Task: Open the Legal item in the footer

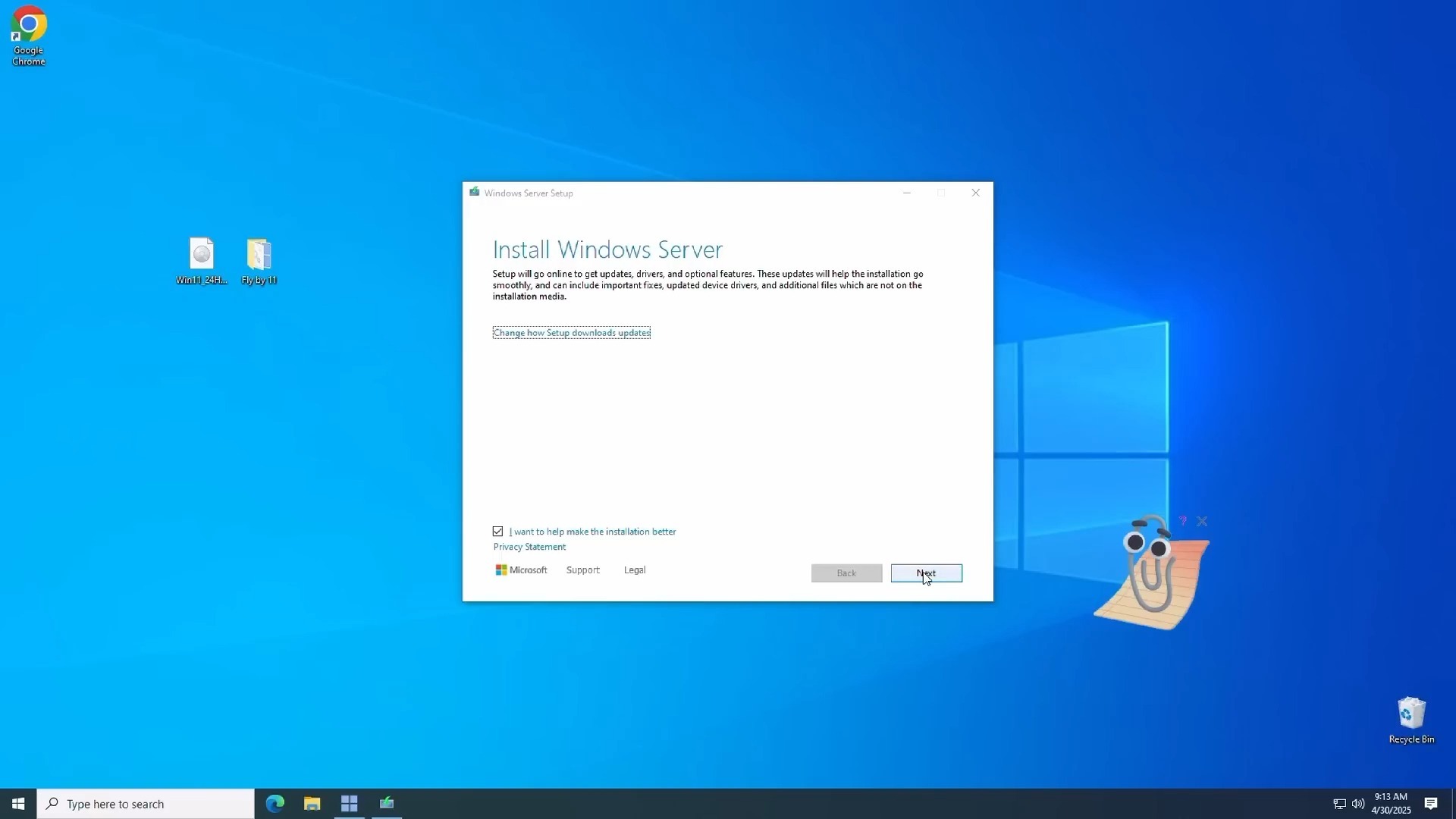Action: pos(634,570)
